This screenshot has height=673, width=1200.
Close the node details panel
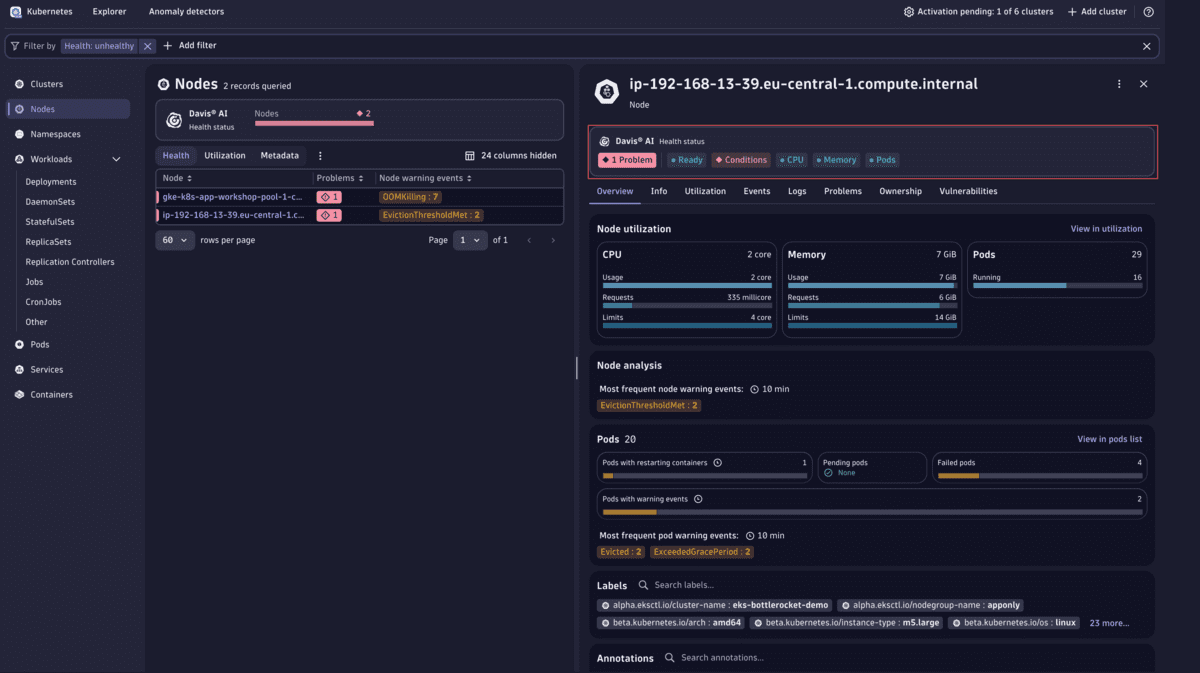(1143, 84)
